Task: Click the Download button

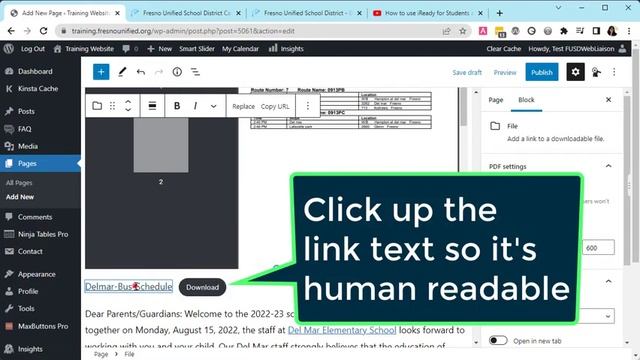Action: [202, 287]
